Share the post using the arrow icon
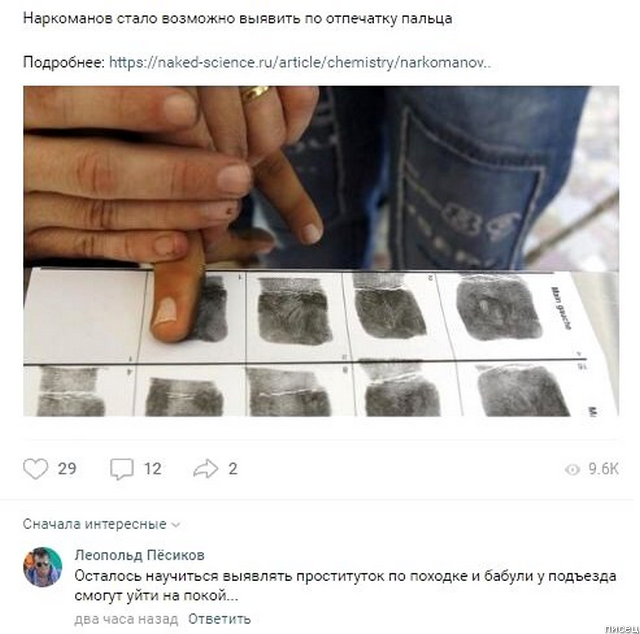The height and width of the screenshot is (634, 640). click(206, 468)
